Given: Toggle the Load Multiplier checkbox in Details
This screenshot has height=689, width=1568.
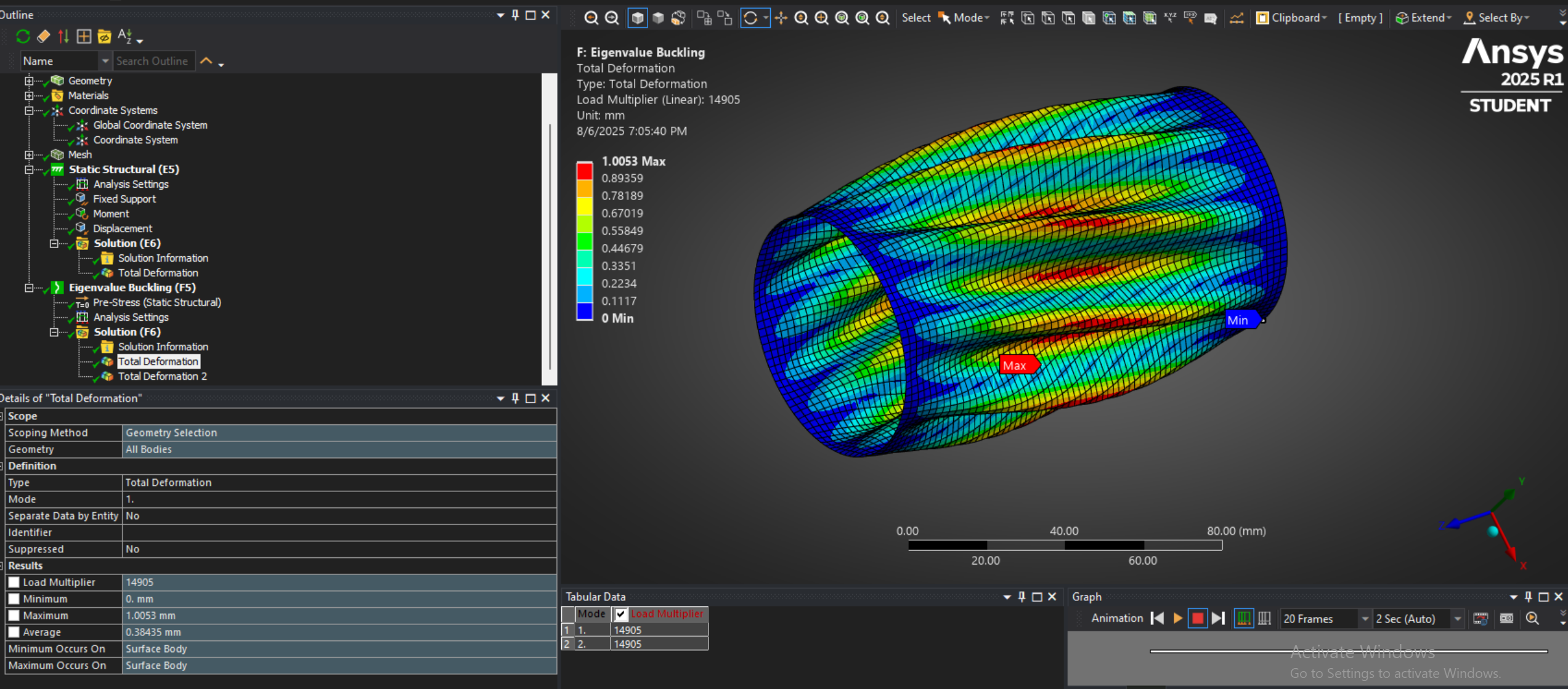Looking at the screenshot, I should 14,582.
